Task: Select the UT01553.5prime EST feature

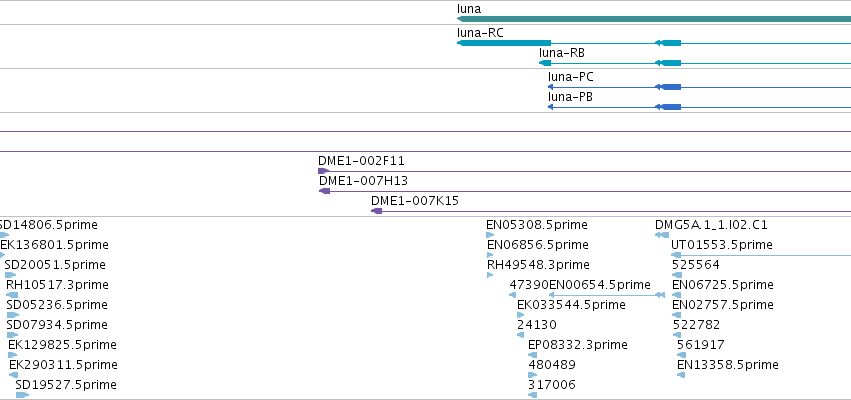Action: pos(761,255)
